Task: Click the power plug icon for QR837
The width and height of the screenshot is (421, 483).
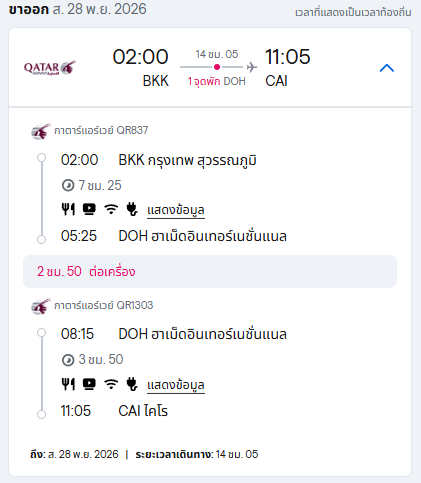Action: tap(132, 209)
